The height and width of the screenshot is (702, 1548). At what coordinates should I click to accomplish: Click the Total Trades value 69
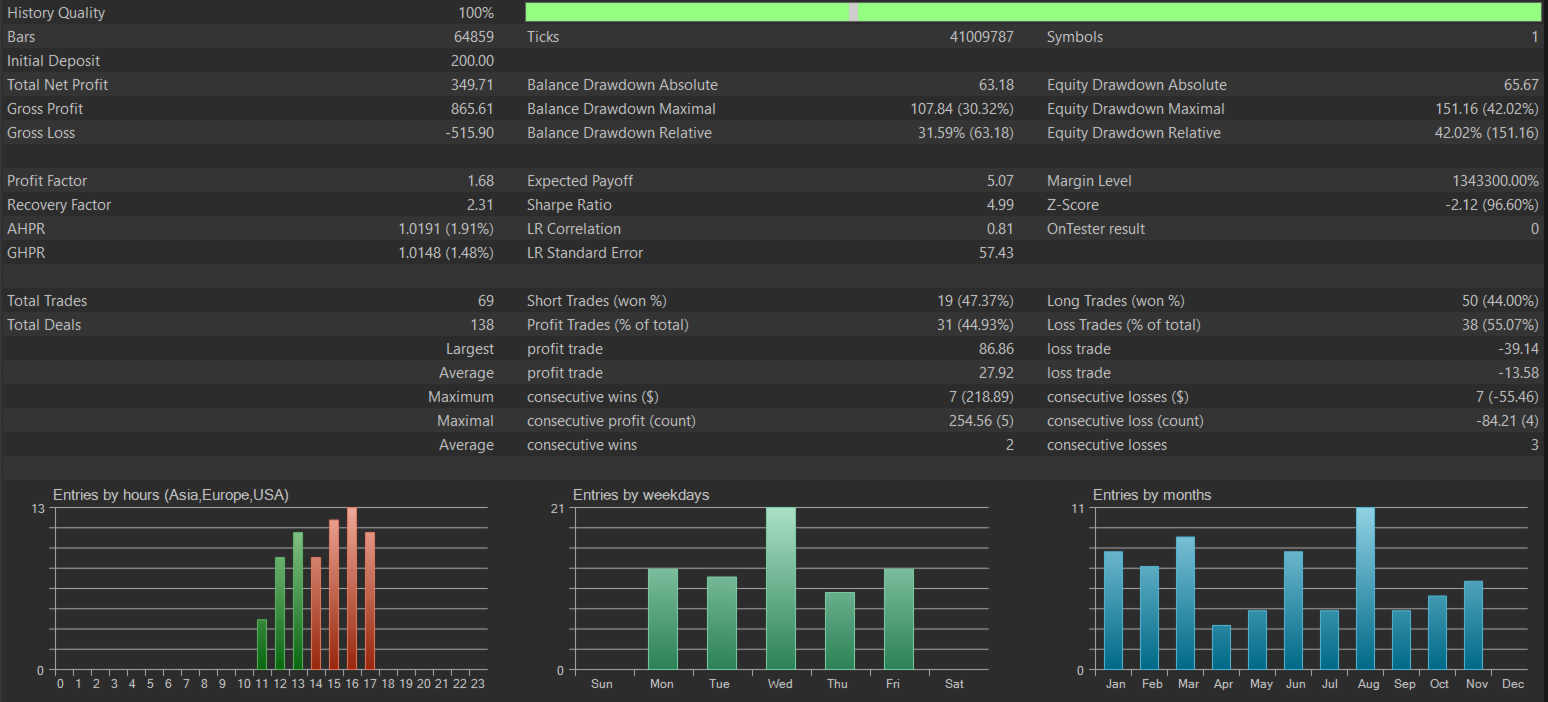[485, 301]
